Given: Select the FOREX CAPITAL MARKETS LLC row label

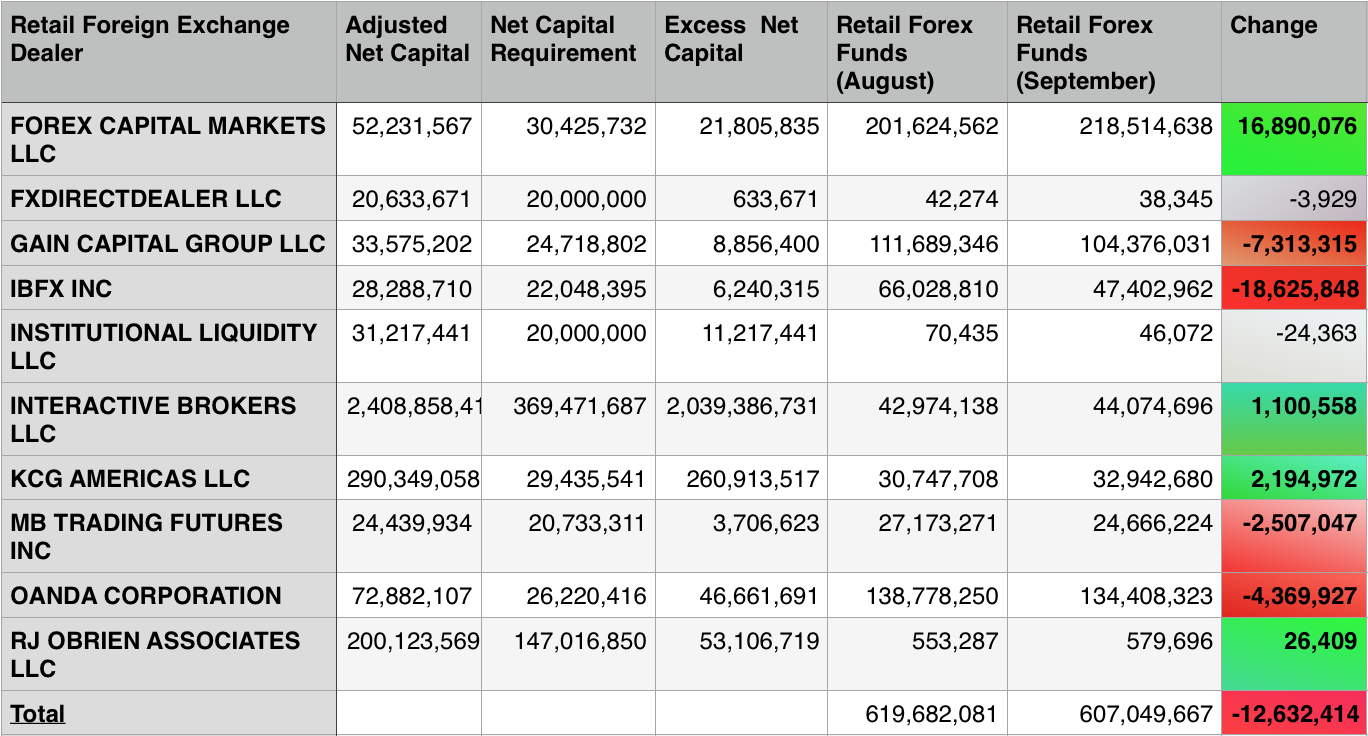Looking at the screenshot, I should click(167, 139).
